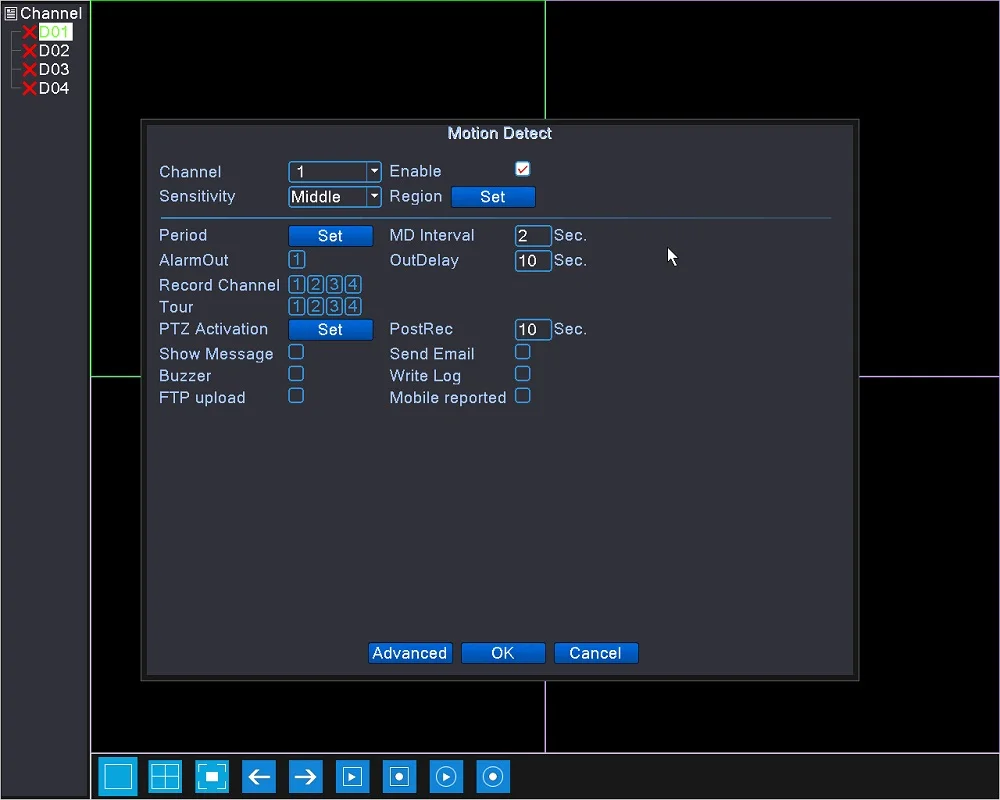Screen dimensions: 1000x800
Task: Turn on the Buzzer checkbox
Action: [x=296, y=374]
